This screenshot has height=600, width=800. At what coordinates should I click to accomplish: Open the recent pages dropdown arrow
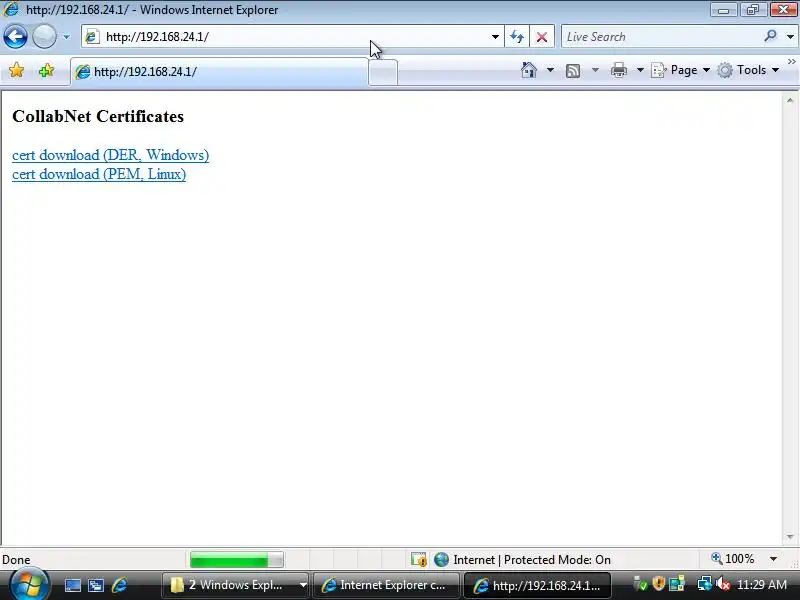[66, 37]
